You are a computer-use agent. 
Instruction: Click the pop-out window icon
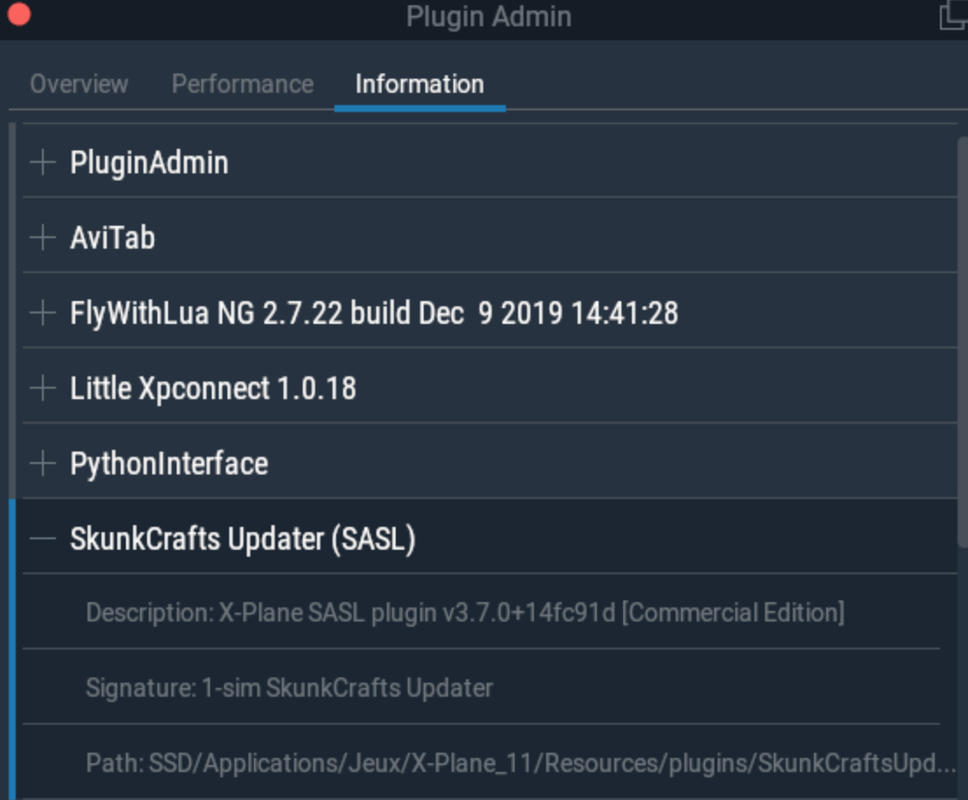(954, 15)
